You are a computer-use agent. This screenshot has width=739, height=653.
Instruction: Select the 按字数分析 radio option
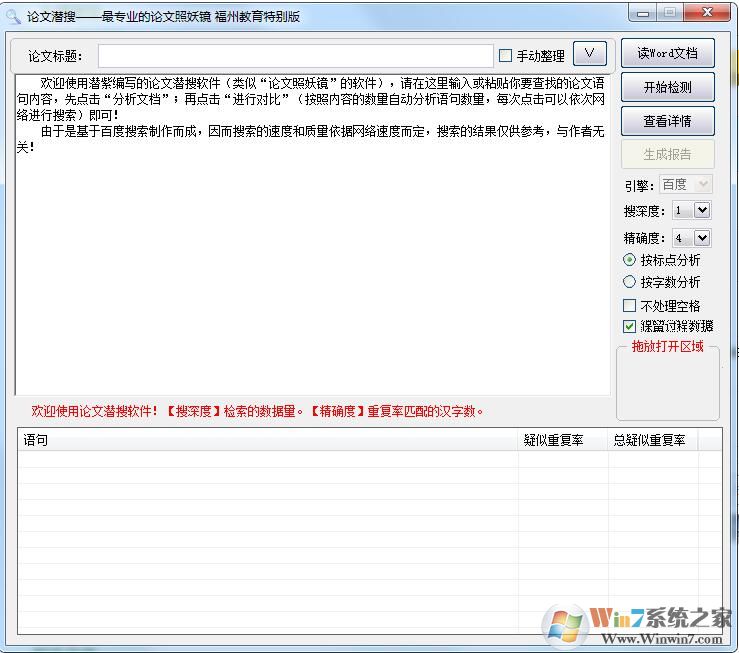click(629, 282)
